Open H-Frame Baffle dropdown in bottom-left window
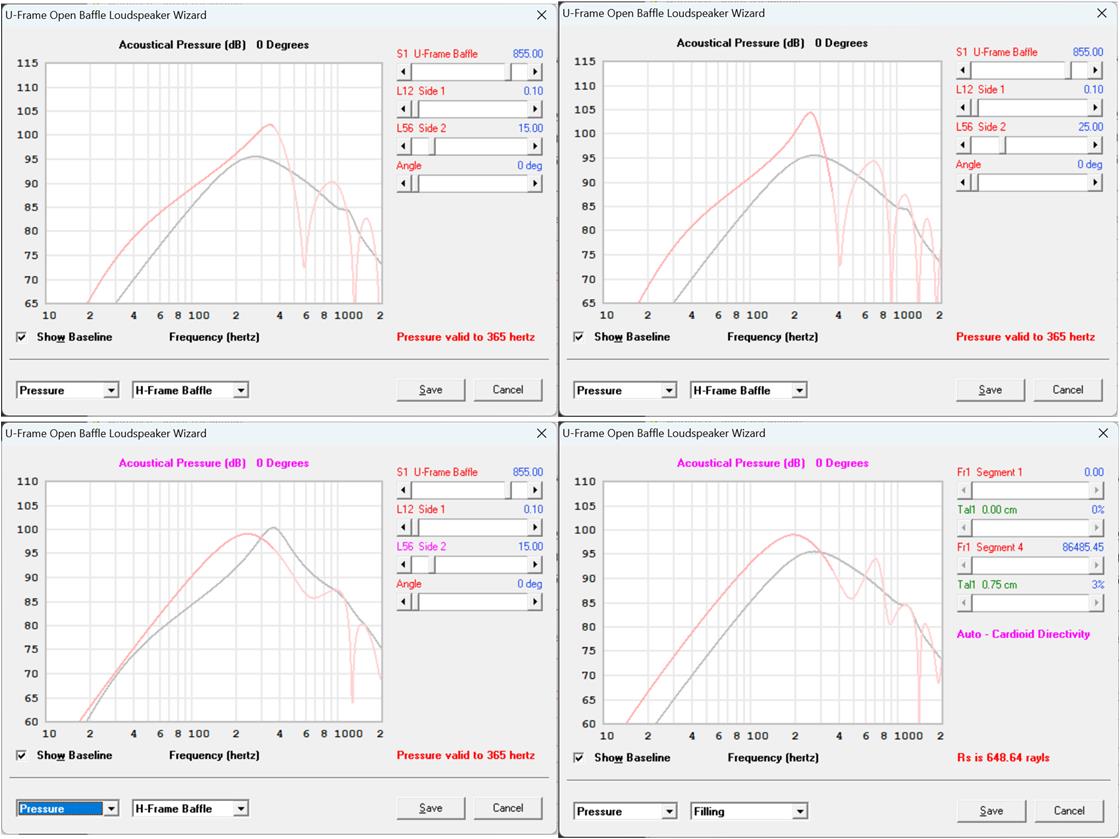Image resolution: width=1120 pixels, height=839 pixels. [x=241, y=809]
